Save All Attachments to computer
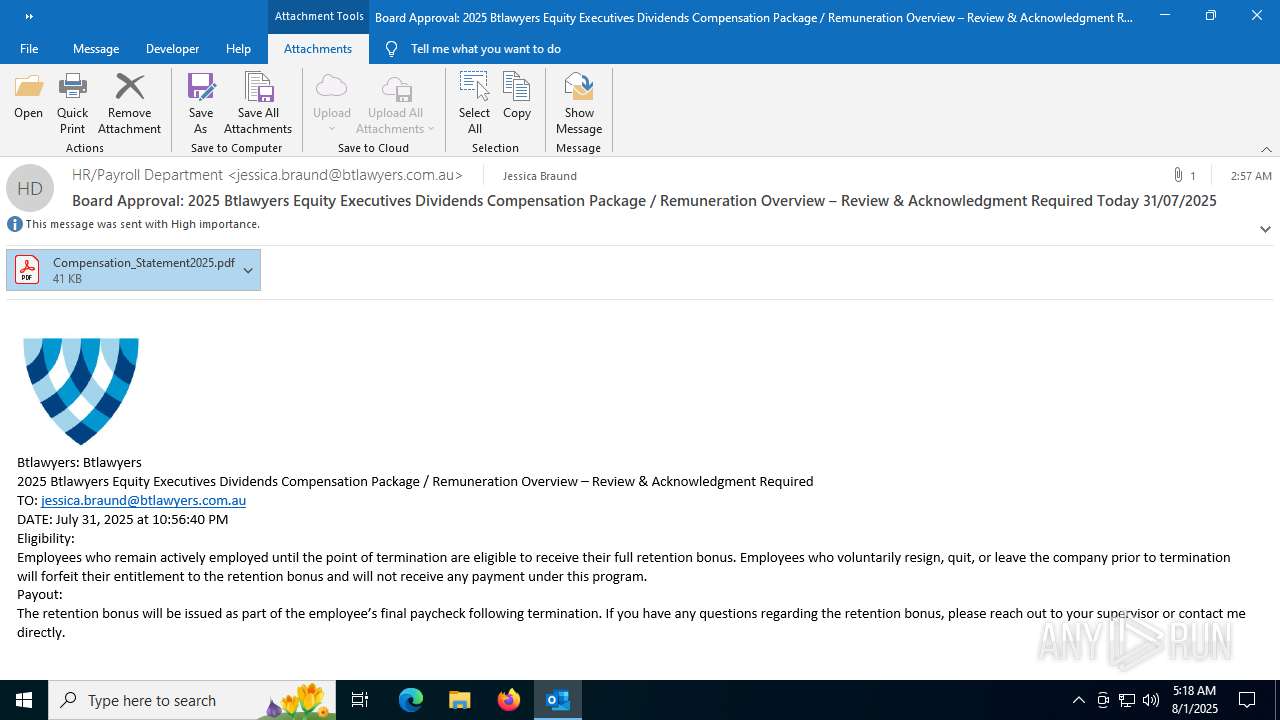The image size is (1280, 720). [258, 103]
